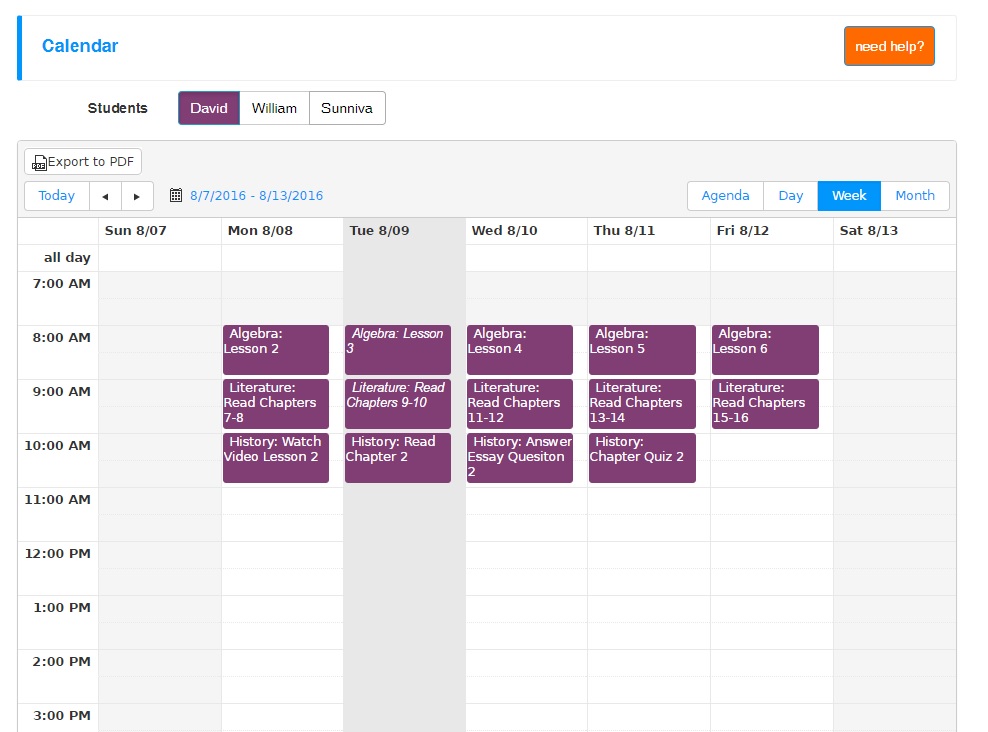Open the 8/7/2016 - 8/13/2016 date range
Image resolution: width=988 pixels, height=732 pixels.
(256, 196)
